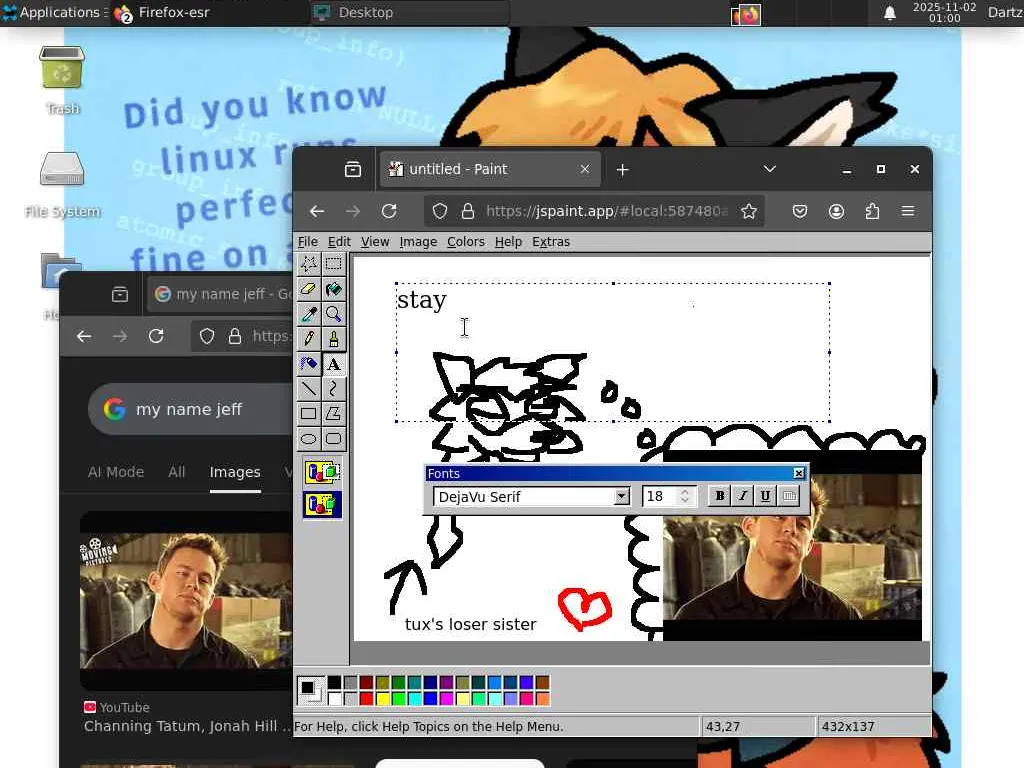The image size is (1024, 768).
Task: Toggle Bold in the Fonts window
Action: pos(720,496)
